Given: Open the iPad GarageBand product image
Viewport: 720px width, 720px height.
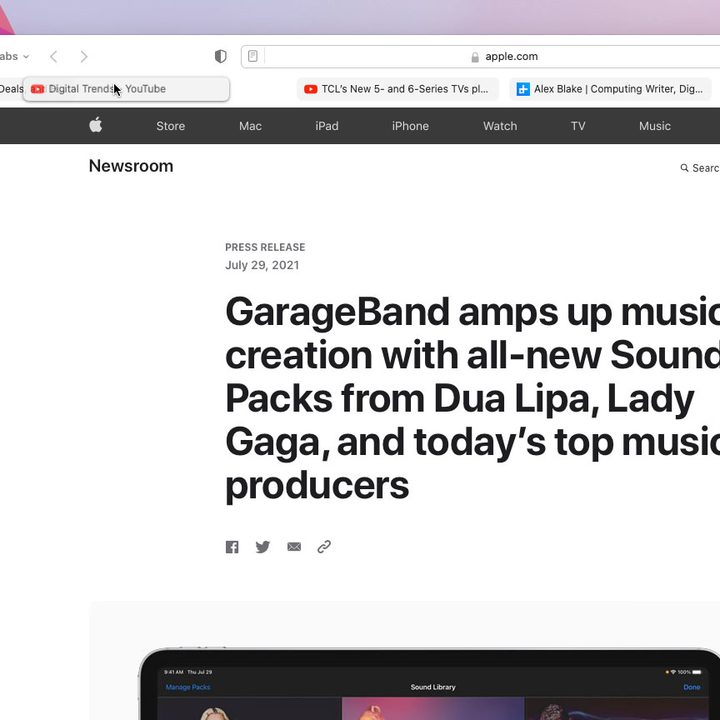Looking at the screenshot, I should (429, 684).
